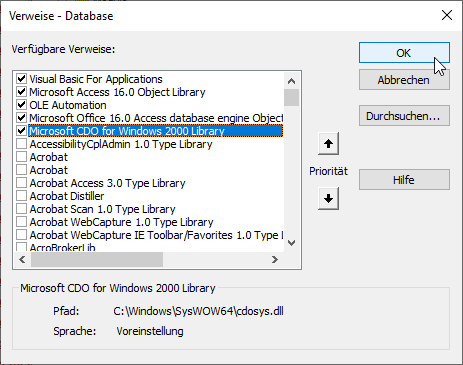Viewport: 463px width, 365px height.
Task: Click Abbrechen to cancel
Action: click(404, 80)
